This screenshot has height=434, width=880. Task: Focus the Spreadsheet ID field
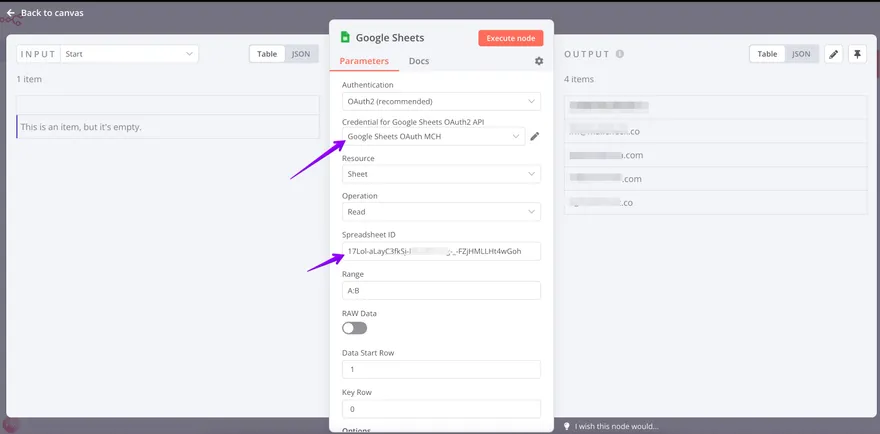point(441,251)
